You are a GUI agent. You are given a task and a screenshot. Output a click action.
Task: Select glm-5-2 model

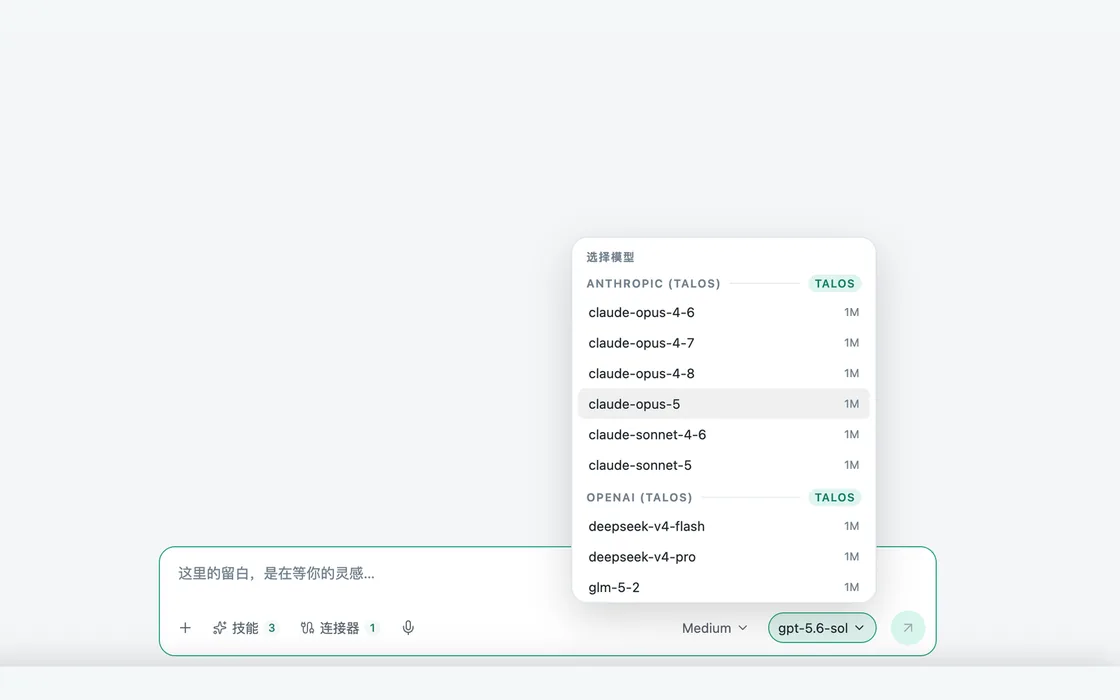[724, 587]
